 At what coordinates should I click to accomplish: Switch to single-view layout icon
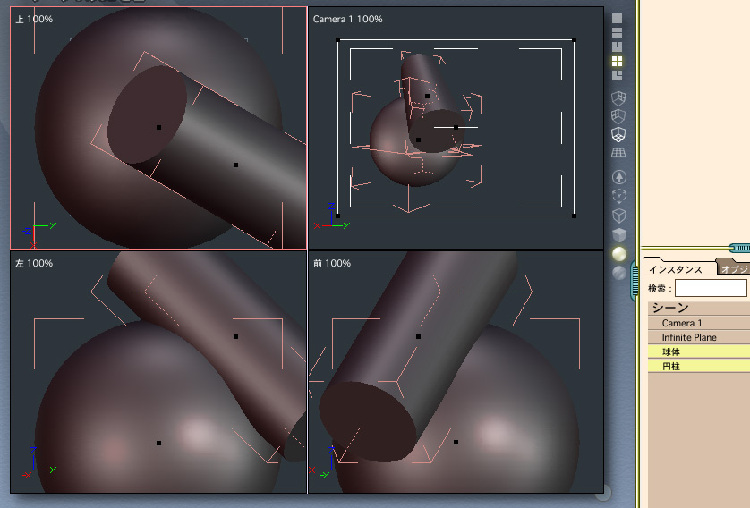(618, 18)
